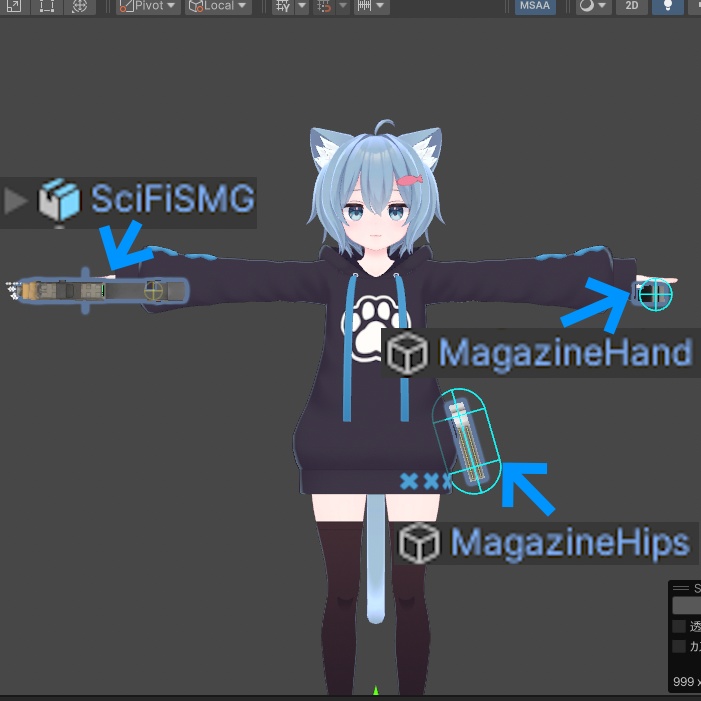Screen dimensions: 701x701
Task: Open the grid visibility options arrow
Action: pyautogui.click(x=302, y=6)
